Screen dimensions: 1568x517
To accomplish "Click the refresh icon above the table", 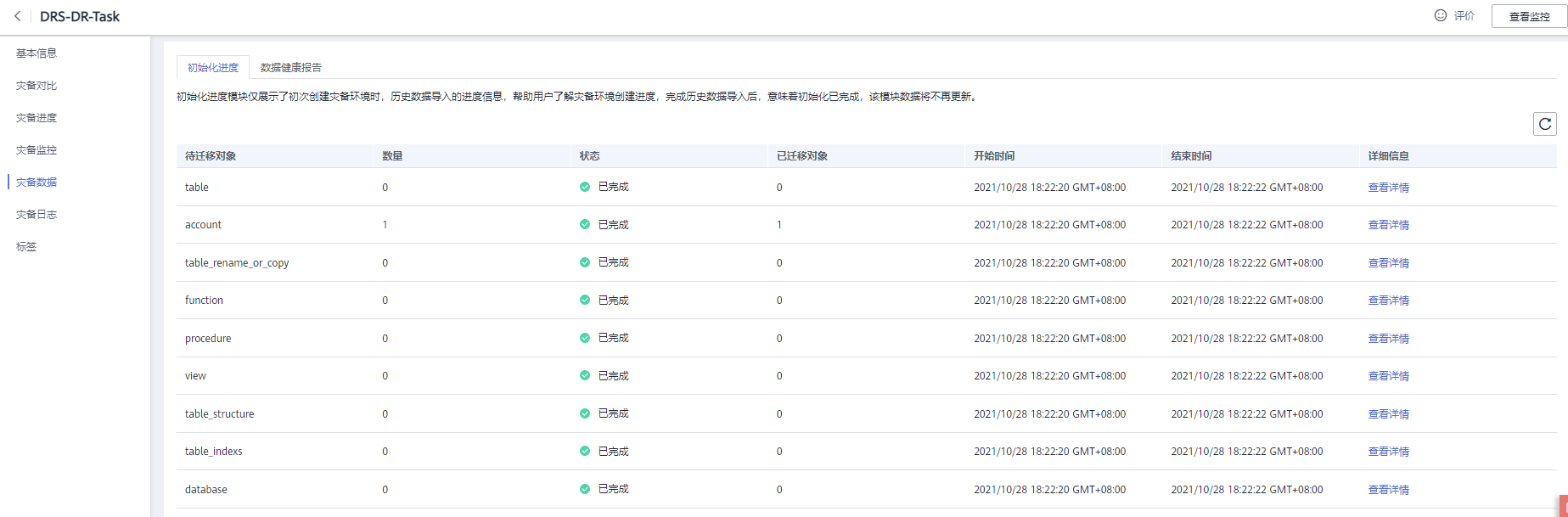I will tap(1545, 124).
